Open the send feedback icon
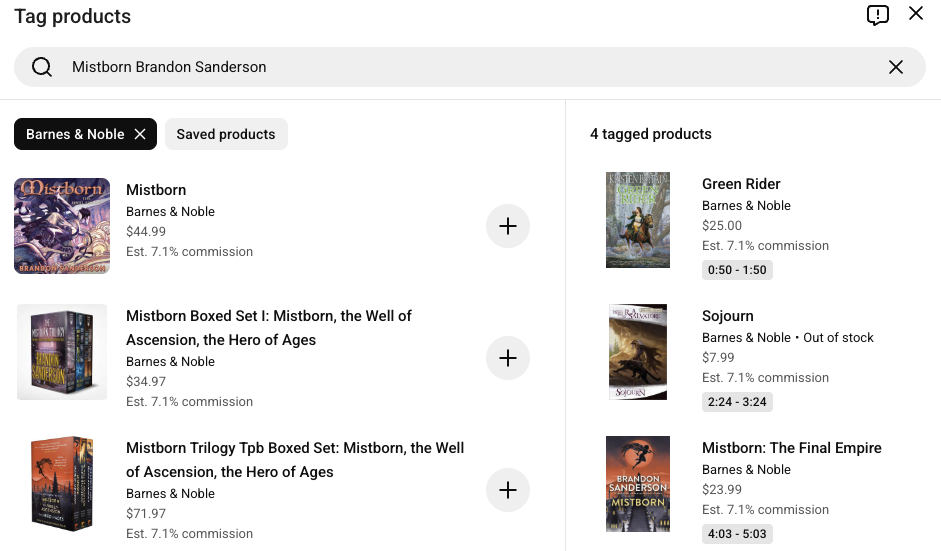 click(877, 15)
